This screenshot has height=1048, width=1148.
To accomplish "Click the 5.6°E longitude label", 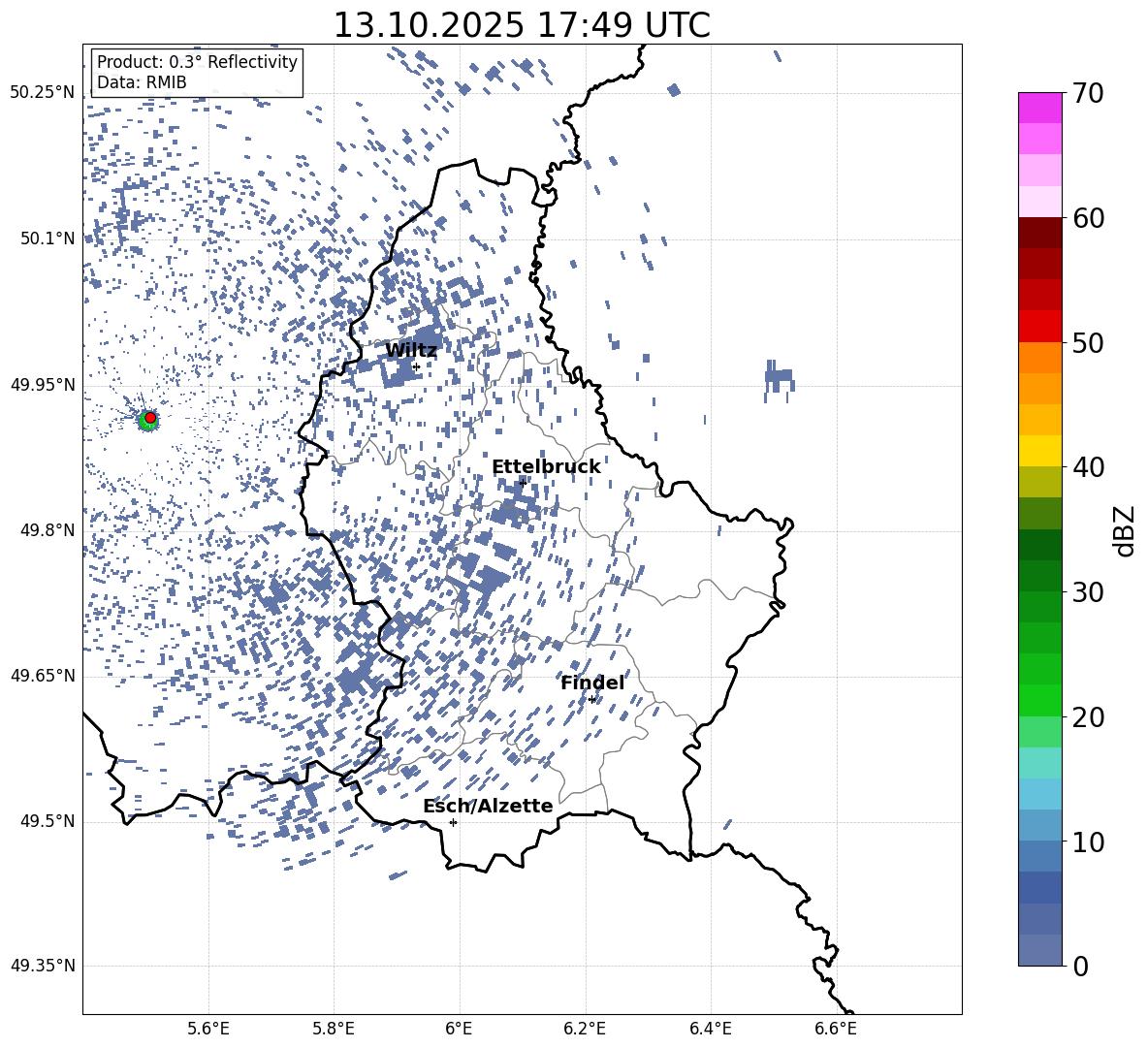I will coord(208,1029).
